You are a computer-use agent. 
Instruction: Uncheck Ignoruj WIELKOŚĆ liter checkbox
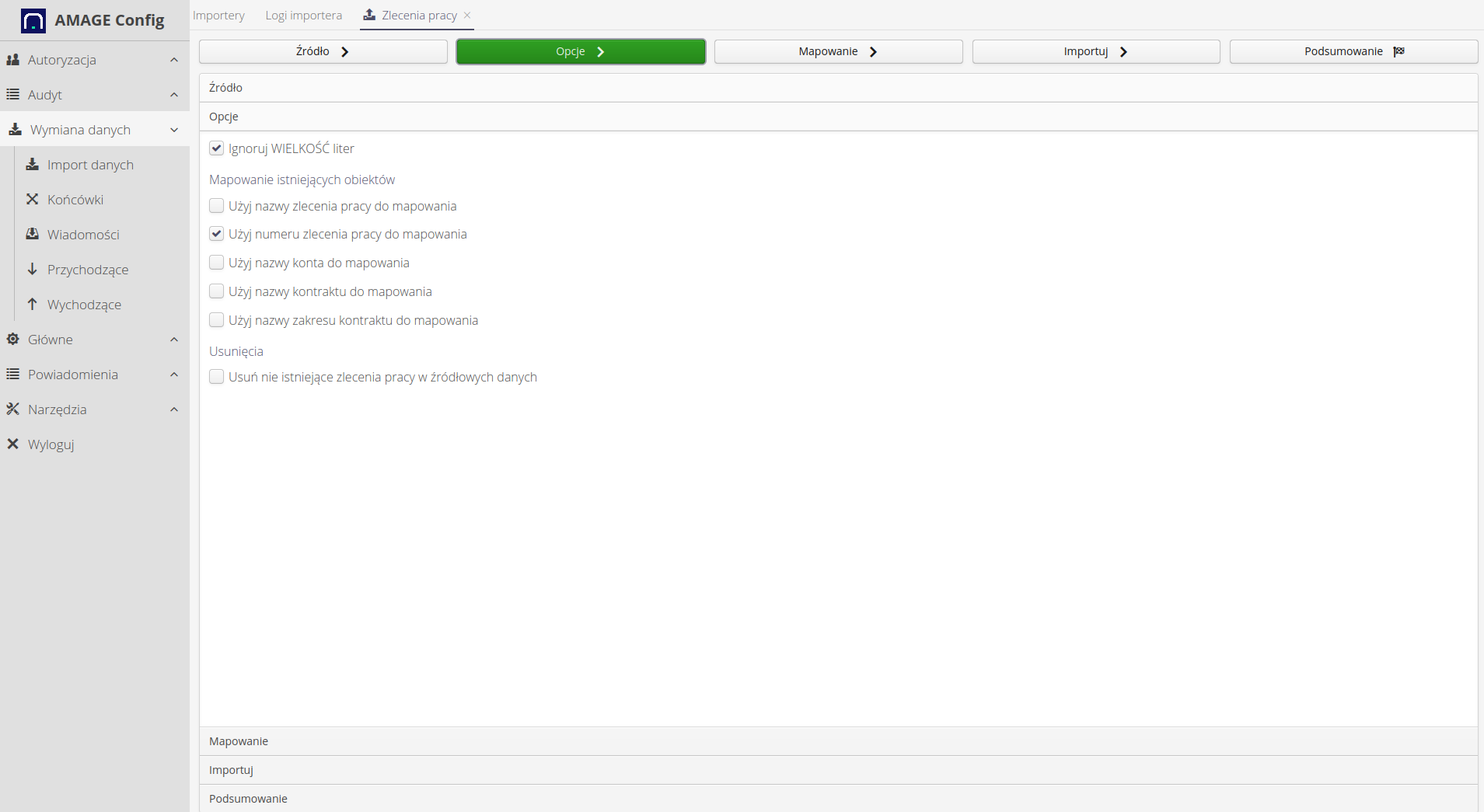217,148
